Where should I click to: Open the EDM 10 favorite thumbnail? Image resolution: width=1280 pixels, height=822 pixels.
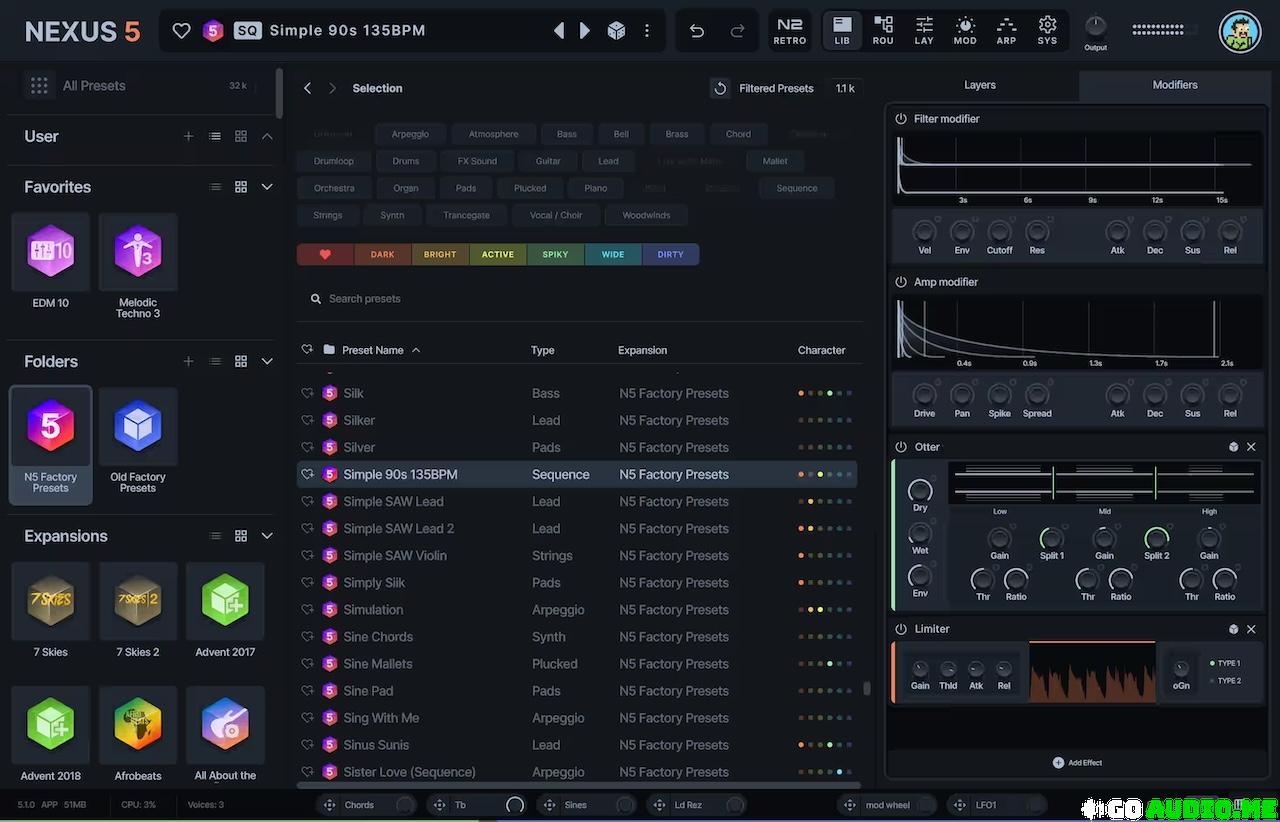coord(50,252)
